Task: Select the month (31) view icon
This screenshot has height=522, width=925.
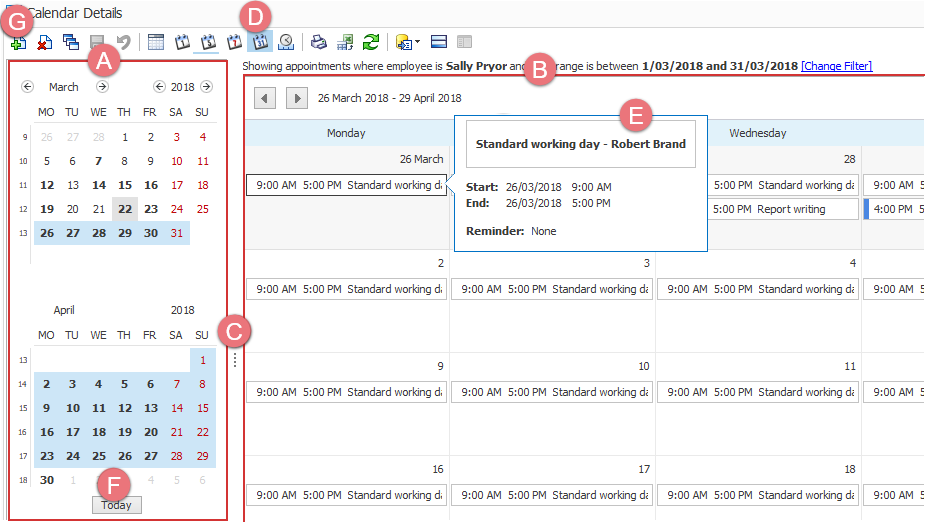Action: point(260,42)
